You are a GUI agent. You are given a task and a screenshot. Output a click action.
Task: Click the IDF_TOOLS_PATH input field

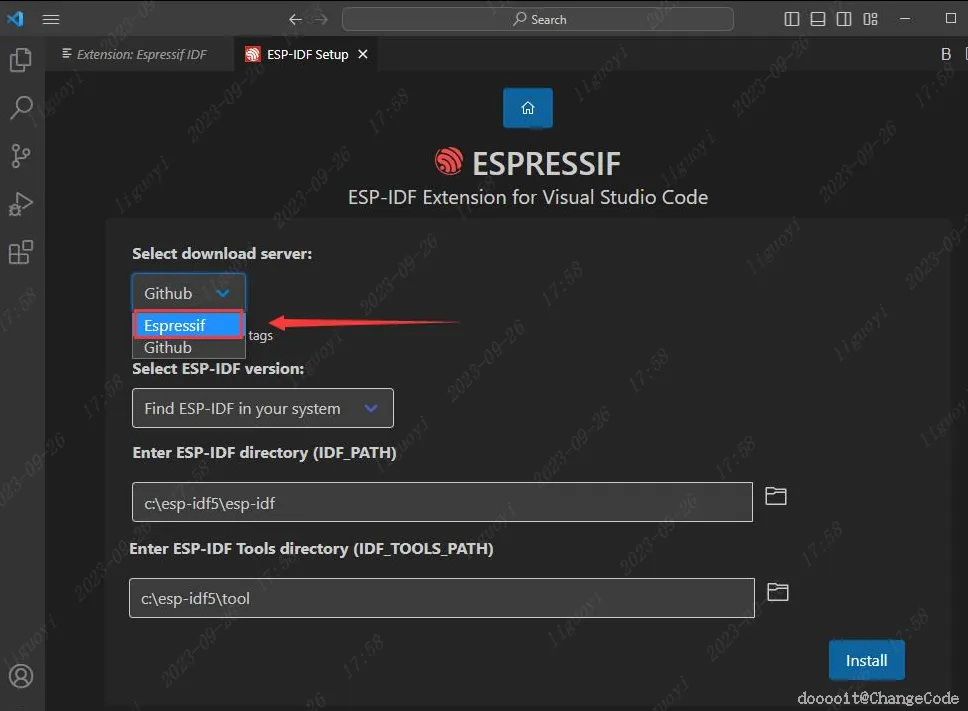(x=442, y=598)
